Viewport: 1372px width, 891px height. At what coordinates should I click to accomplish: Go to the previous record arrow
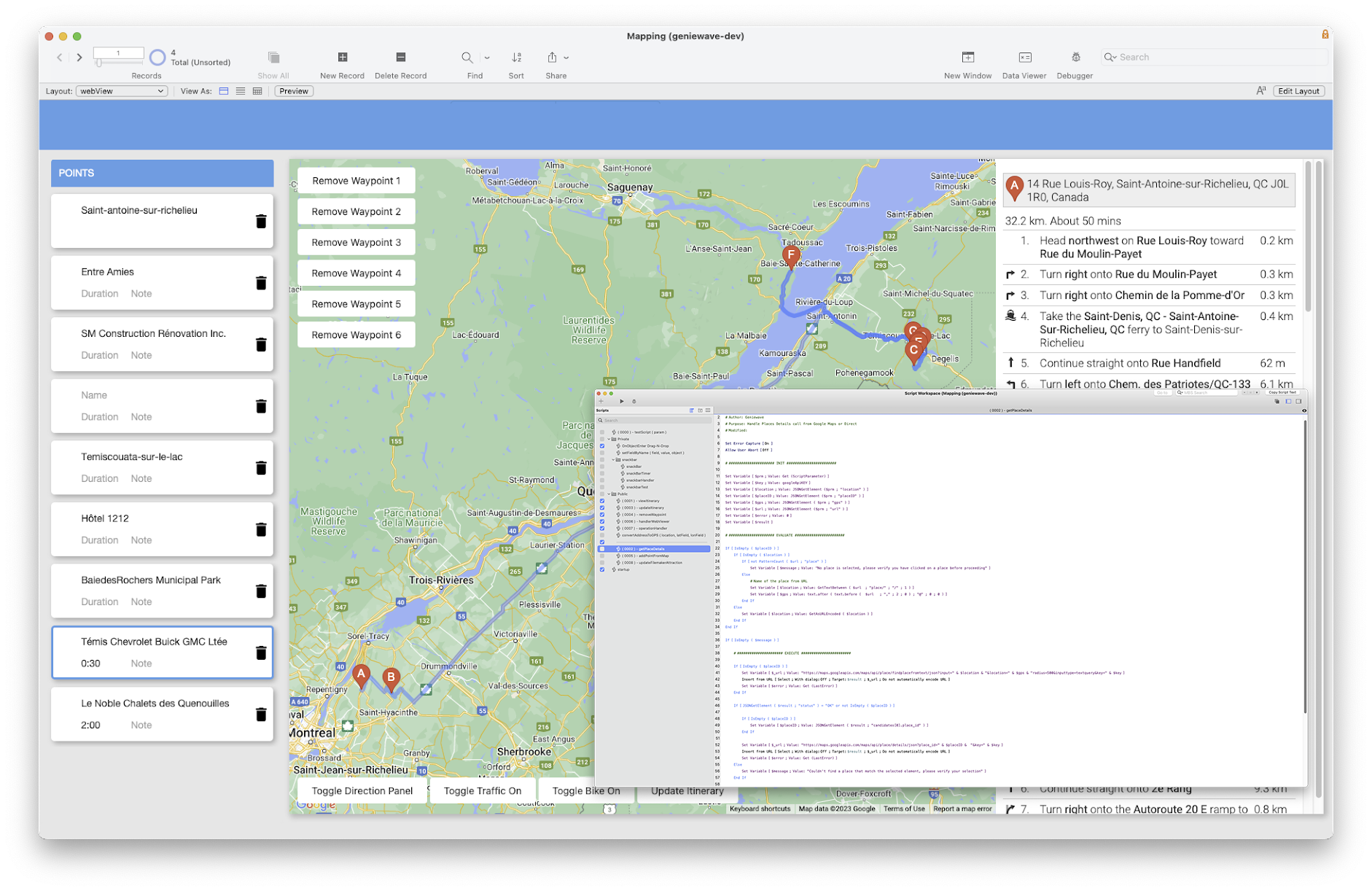coord(60,57)
